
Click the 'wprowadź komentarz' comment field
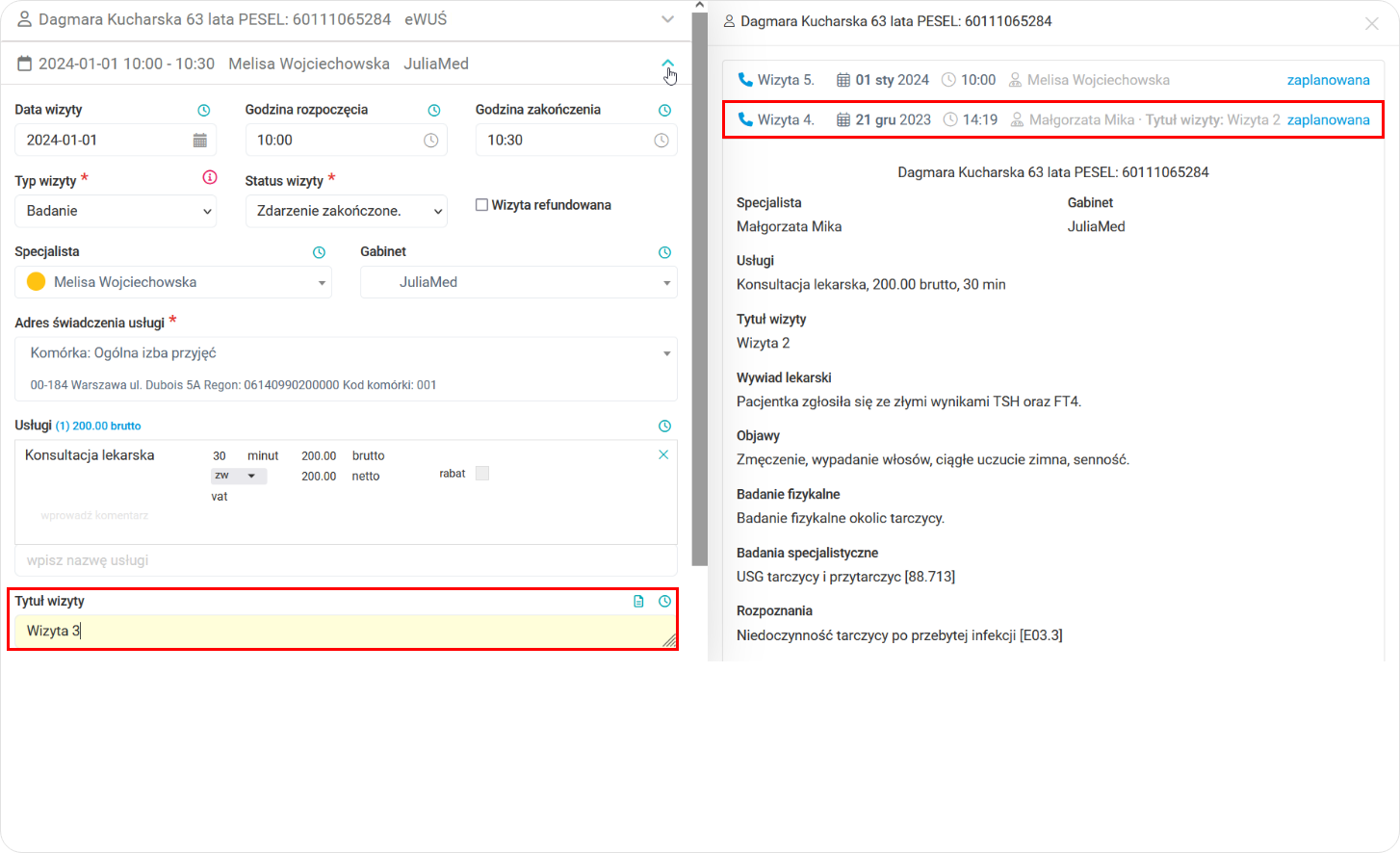click(94, 516)
